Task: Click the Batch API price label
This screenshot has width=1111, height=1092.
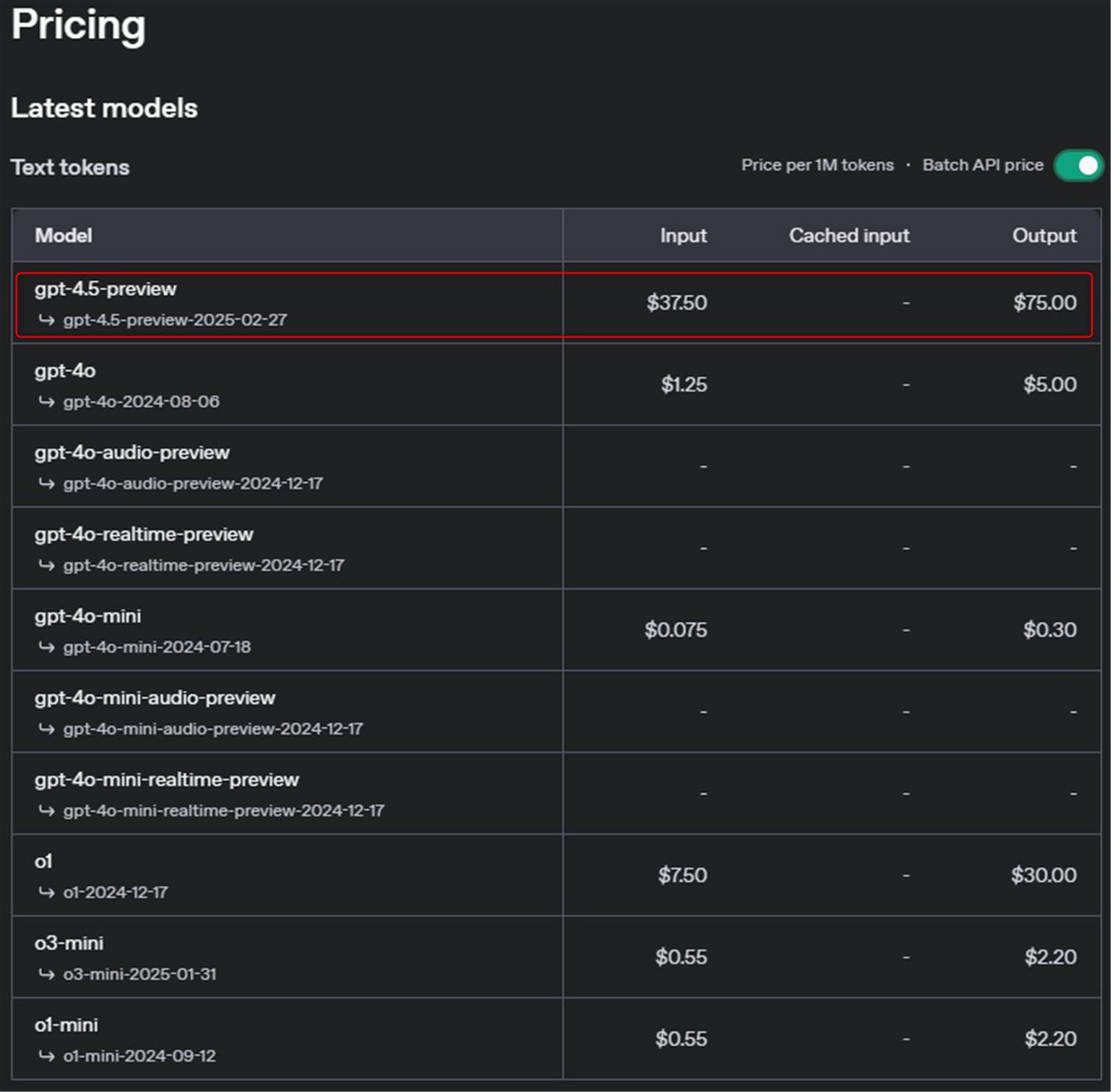Action: coord(982,165)
